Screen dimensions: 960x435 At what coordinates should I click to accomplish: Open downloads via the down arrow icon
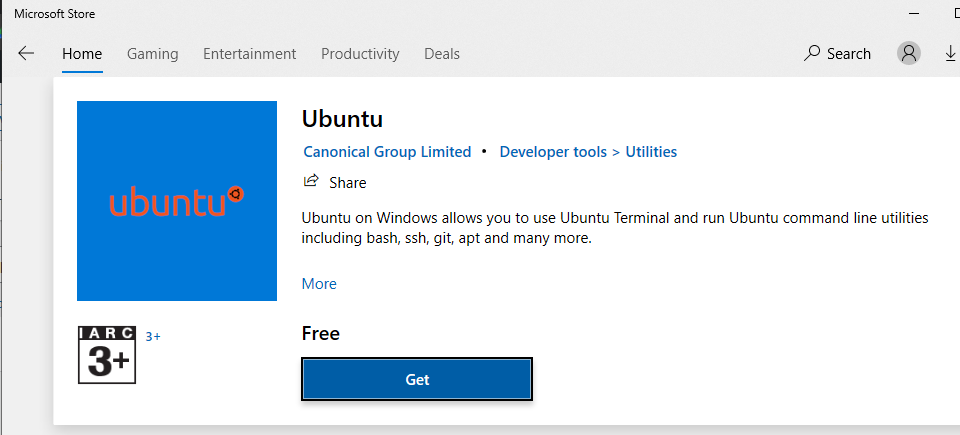(950, 54)
